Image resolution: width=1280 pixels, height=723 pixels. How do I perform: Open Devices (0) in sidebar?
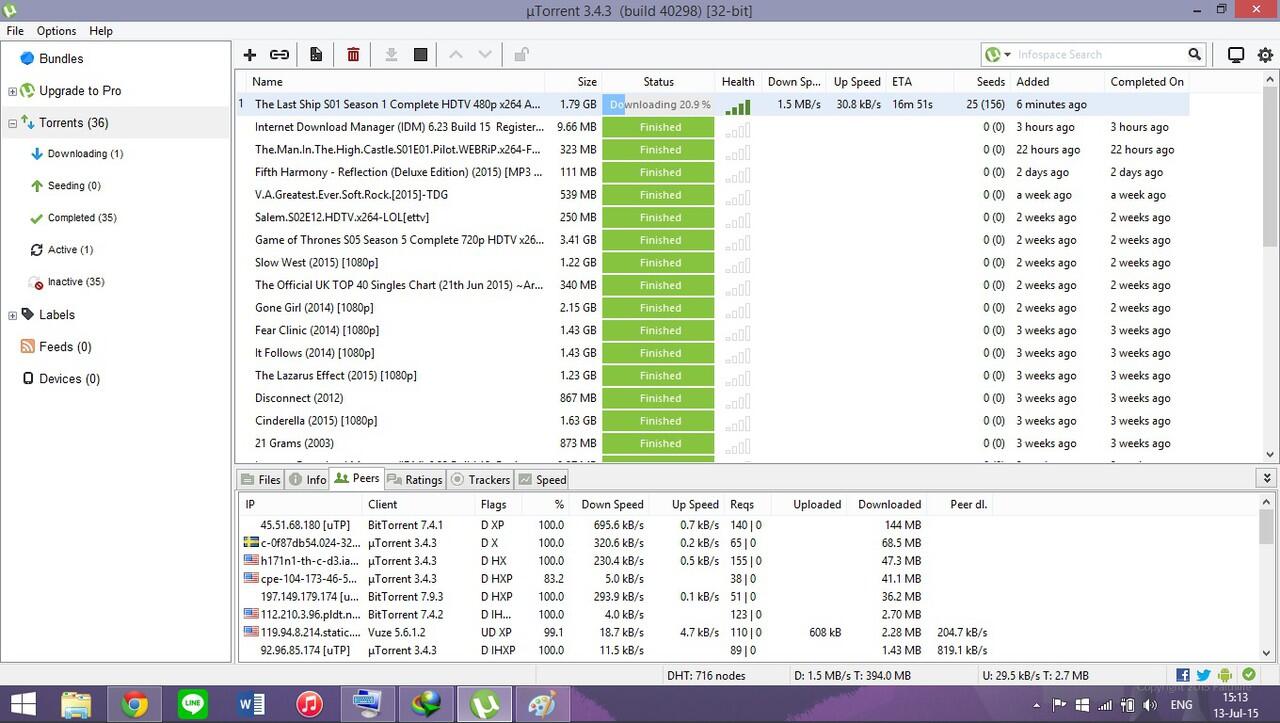pyautogui.click(x=69, y=379)
